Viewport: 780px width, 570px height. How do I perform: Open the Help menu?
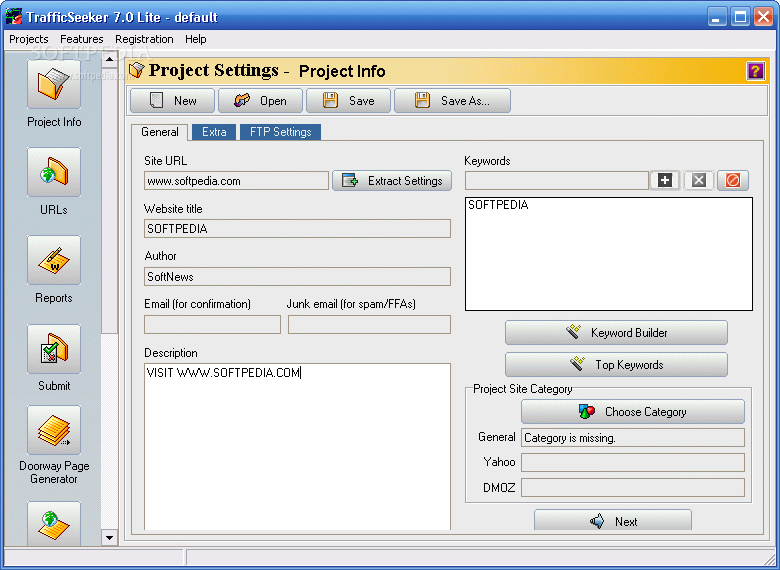pos(195,39)
